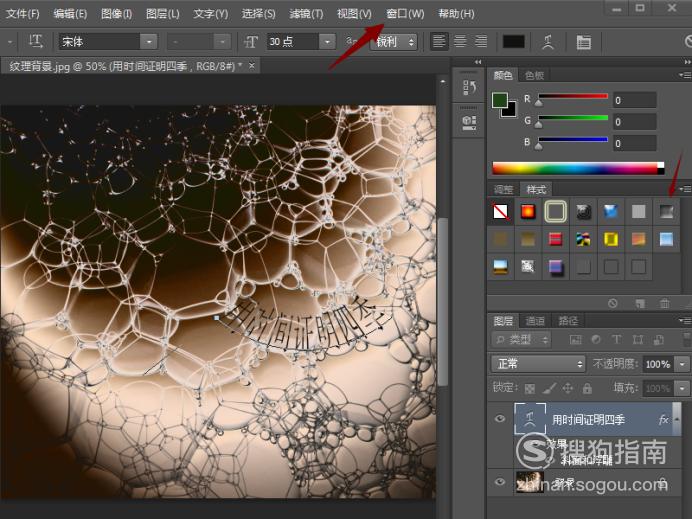Open the 图像(I) menu
The image size is (692, 519).
click(117, 14)
